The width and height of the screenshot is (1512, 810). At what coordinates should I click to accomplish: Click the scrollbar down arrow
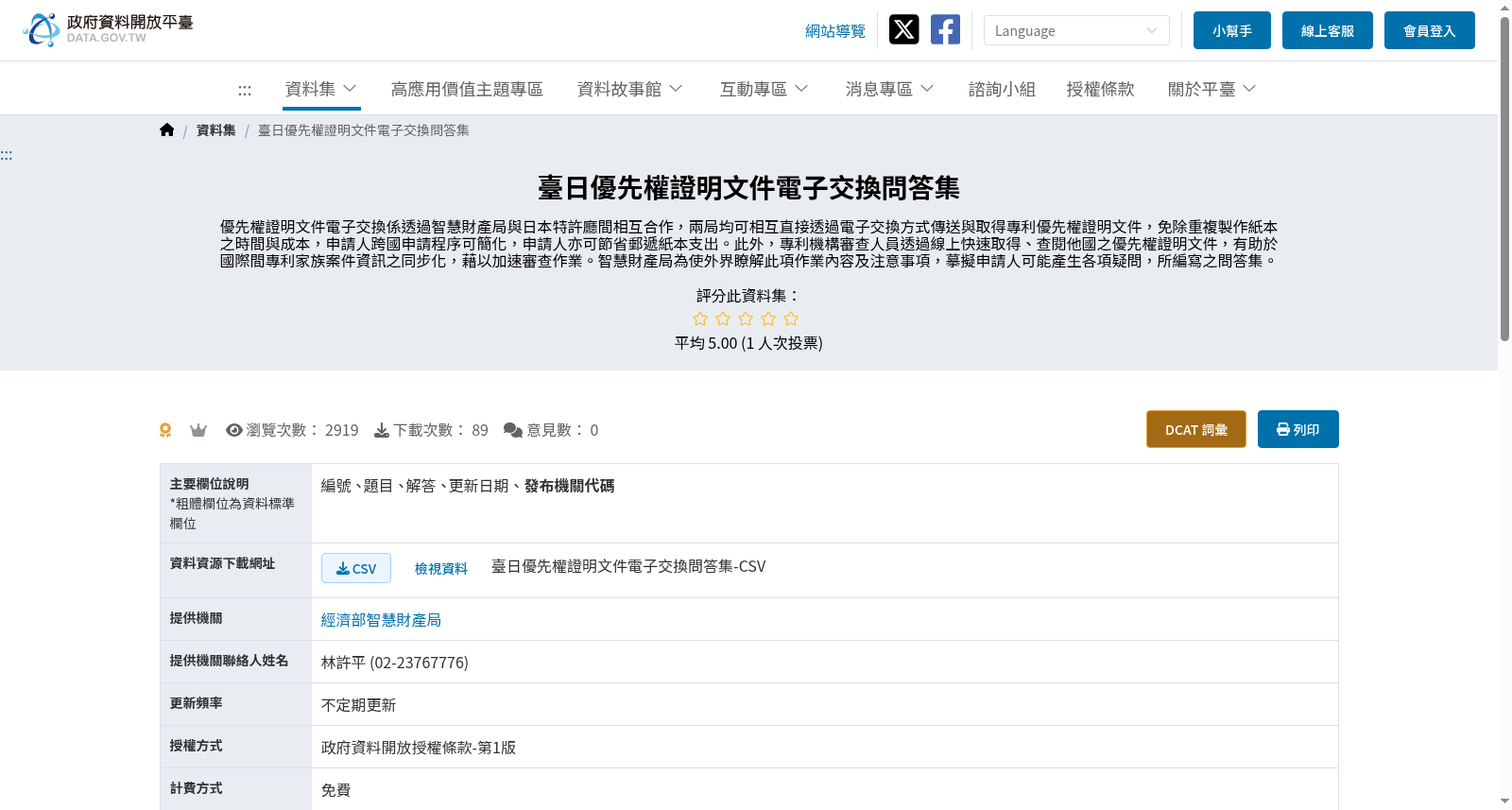tap(1504, 801)
